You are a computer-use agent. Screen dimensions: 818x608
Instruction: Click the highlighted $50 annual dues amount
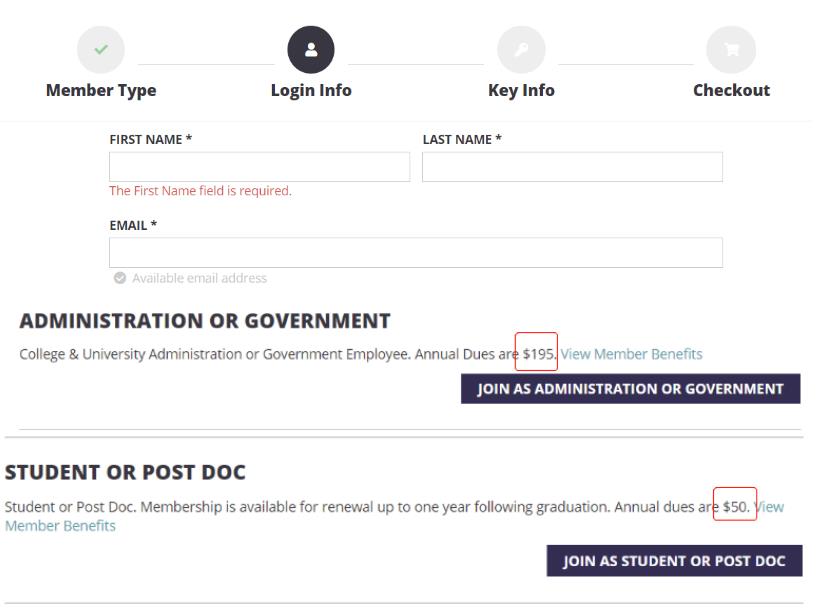click(735, 507)
